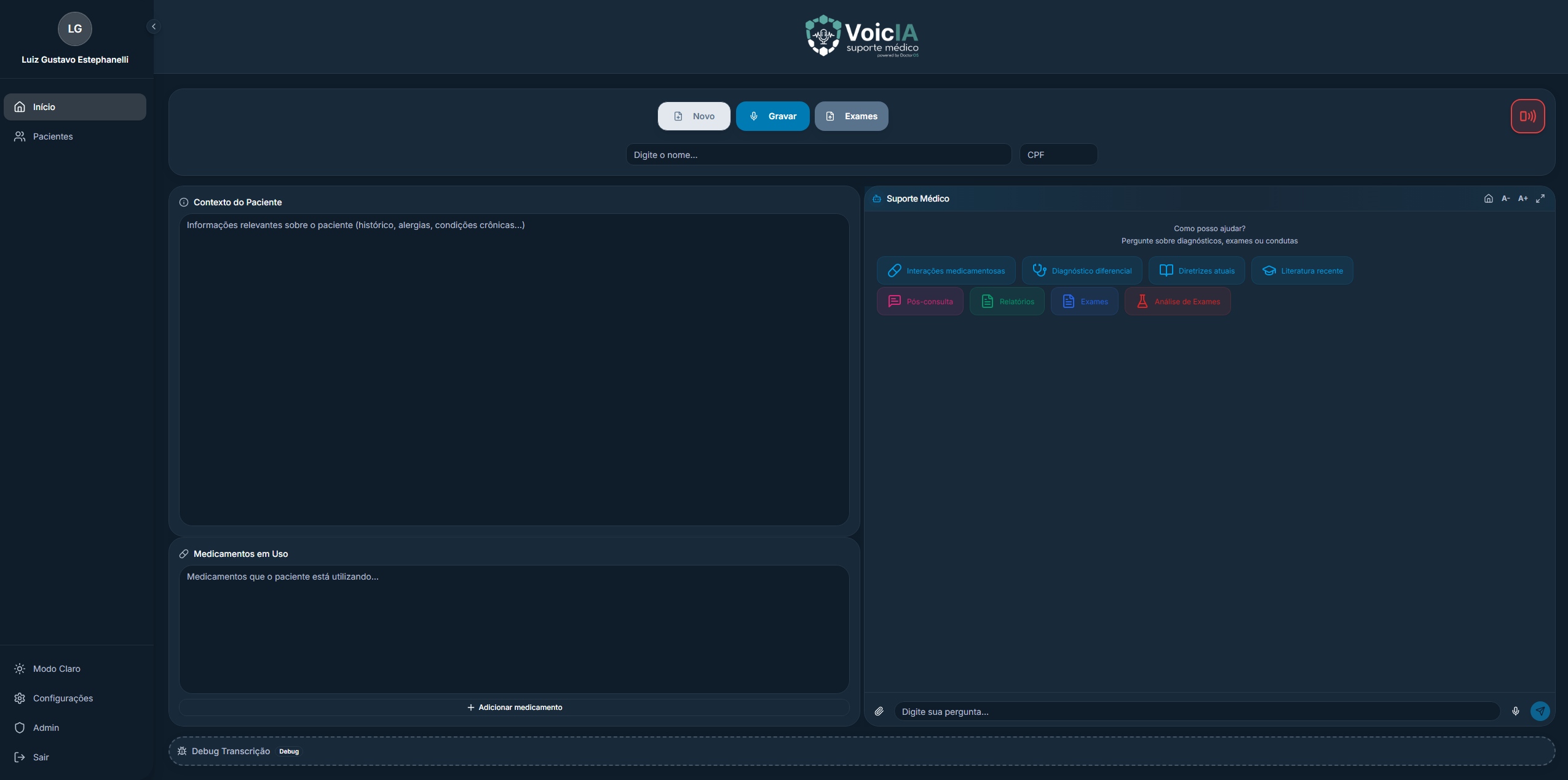
Task: Open the Pacientes section
Action: click(75, 136)
